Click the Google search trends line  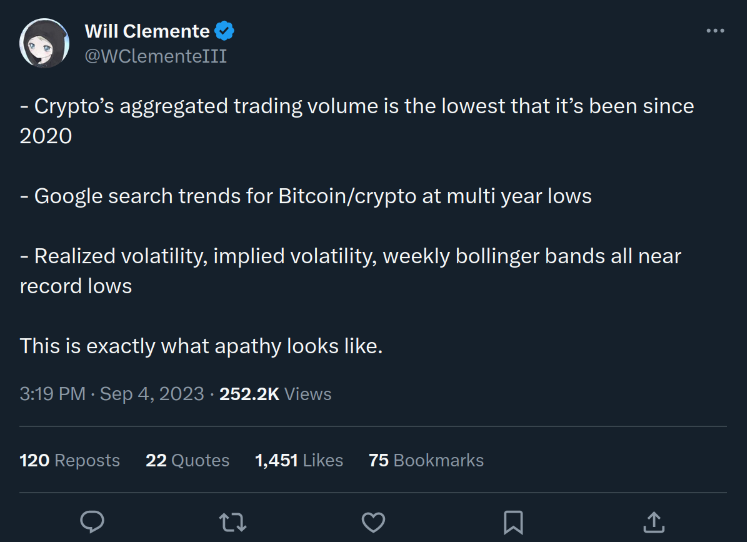tap(306, 196)
